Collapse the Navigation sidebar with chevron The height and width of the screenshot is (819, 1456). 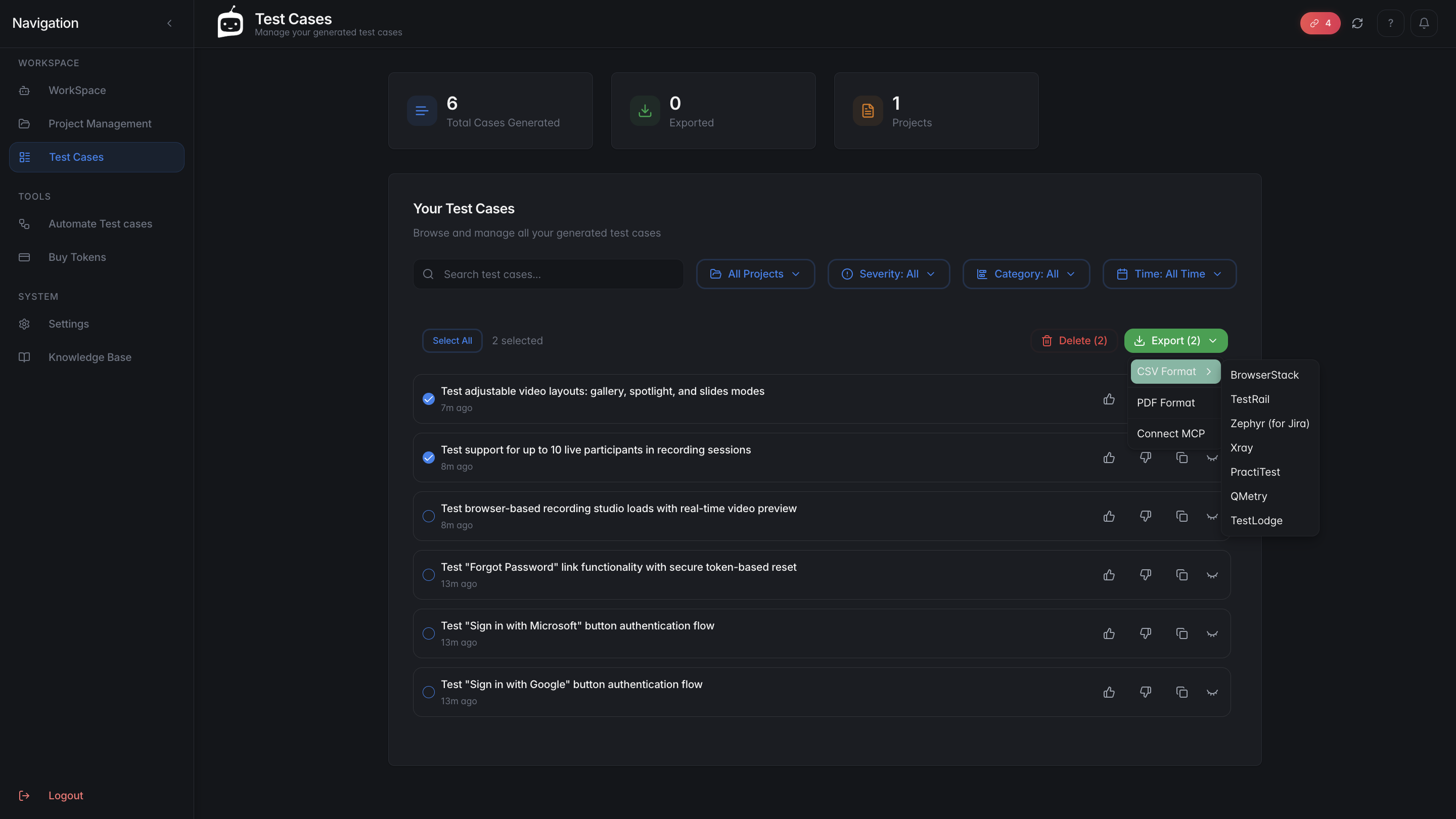click(x=169, y=23)
